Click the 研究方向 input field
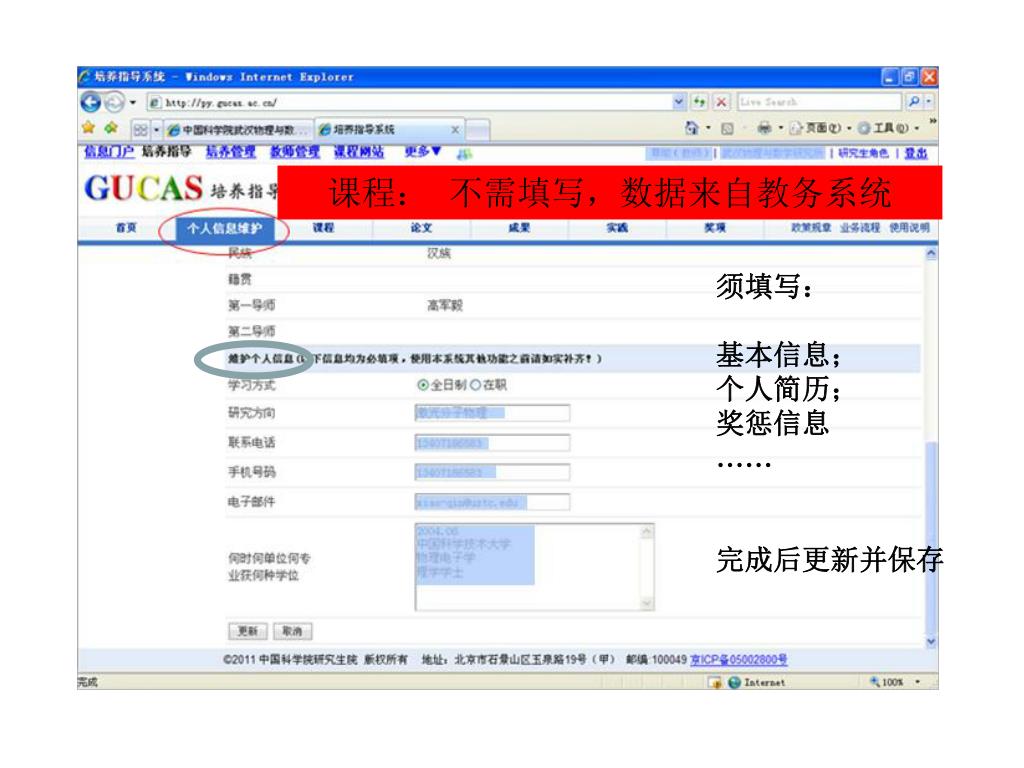Viewport: 1024px width, 768px height. tap(492, 413)
